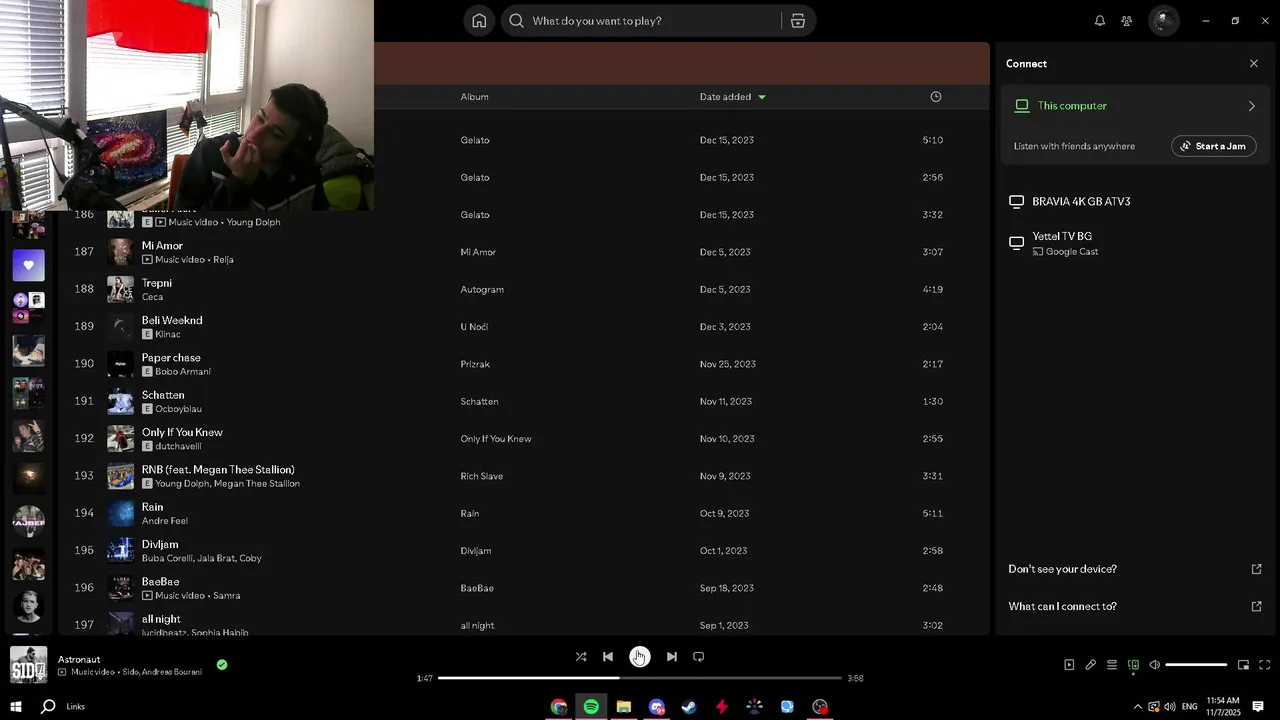Select the Schatten track title
The width and height of the screenshot is (1280, 720).
[x=163, y=395]
